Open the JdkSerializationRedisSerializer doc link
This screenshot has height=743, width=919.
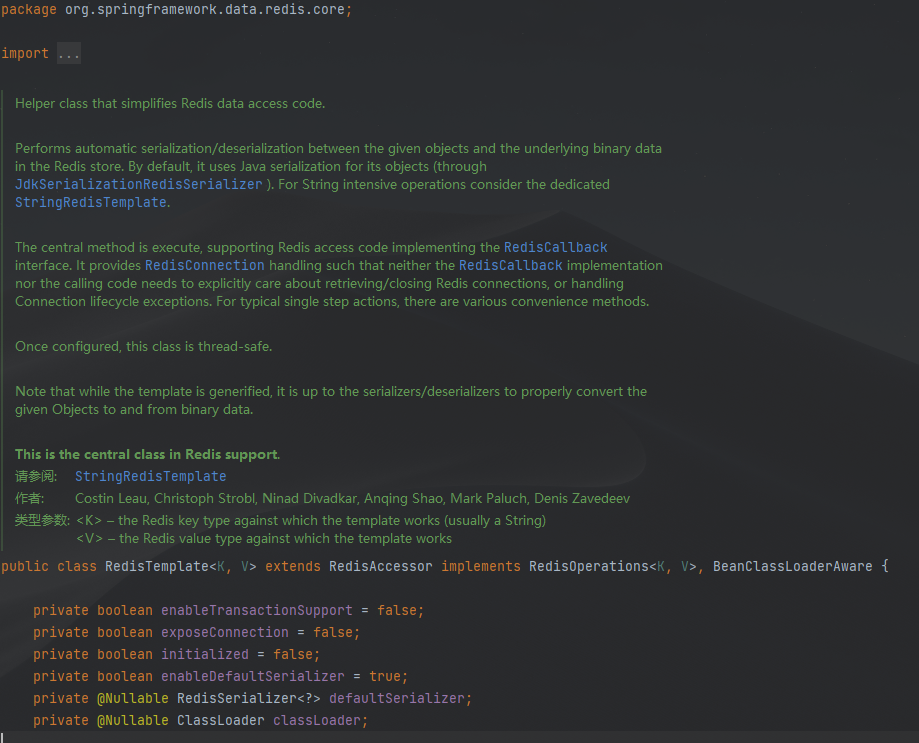[x=138, y=185]
